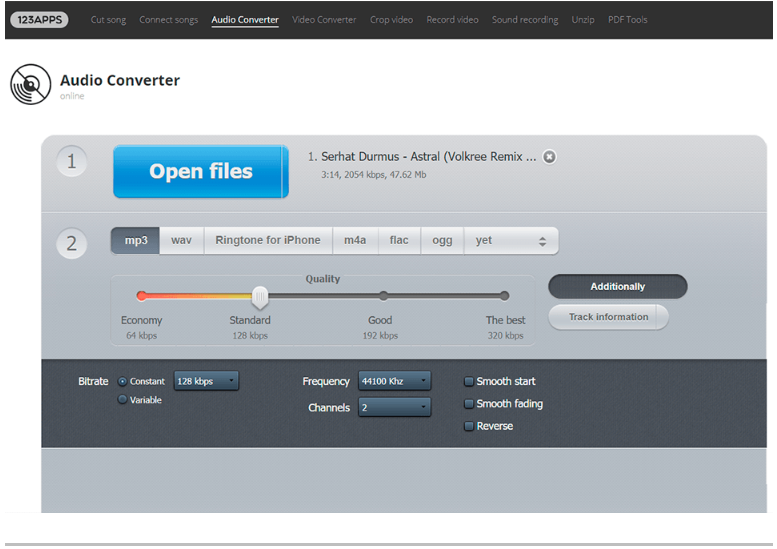Open the 128 kbps bitrate dropdown
This screenshot has height=549, width=777.
point(206,381)
